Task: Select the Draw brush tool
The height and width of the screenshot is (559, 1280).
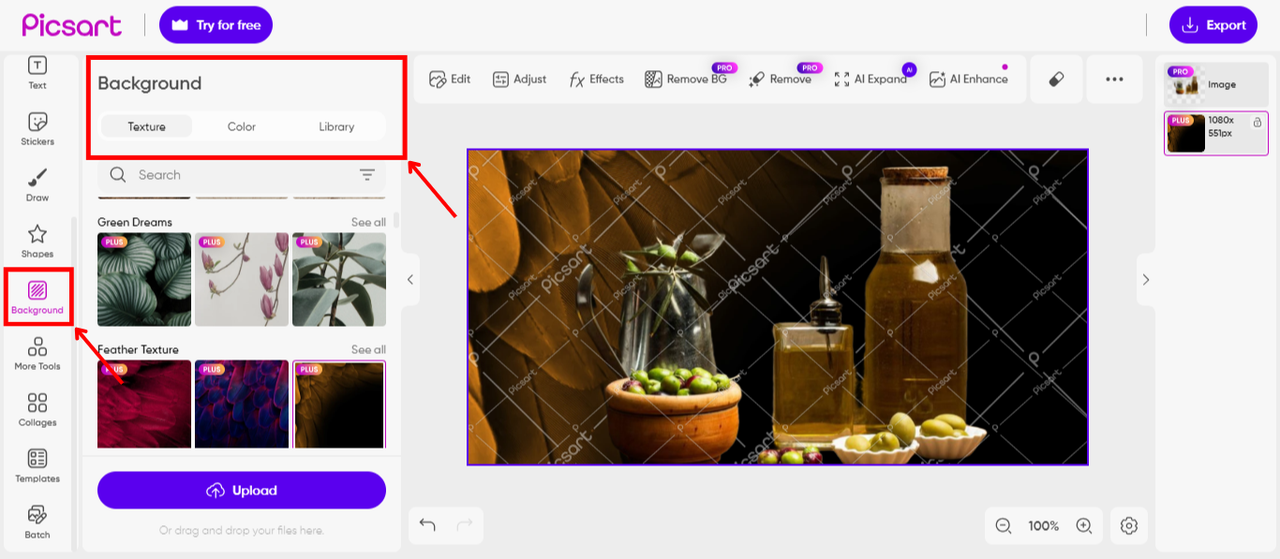Action: (37, 184)
